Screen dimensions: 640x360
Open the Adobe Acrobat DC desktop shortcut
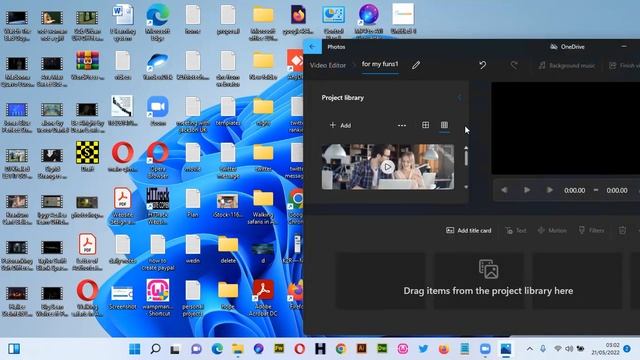263,298
